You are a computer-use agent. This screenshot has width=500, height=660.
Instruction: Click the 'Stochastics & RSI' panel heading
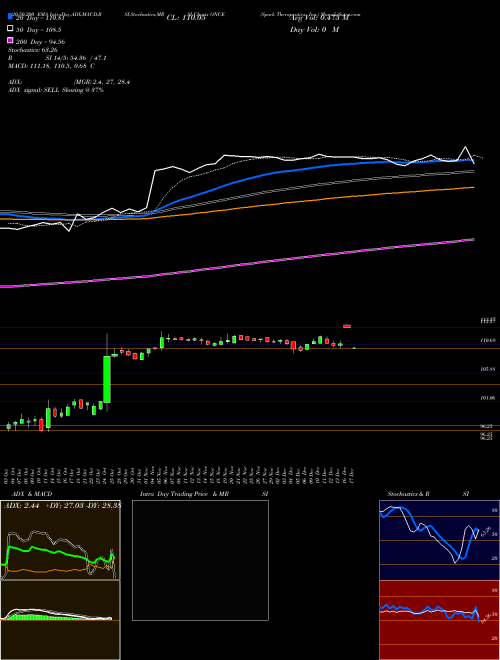point(428,494)
